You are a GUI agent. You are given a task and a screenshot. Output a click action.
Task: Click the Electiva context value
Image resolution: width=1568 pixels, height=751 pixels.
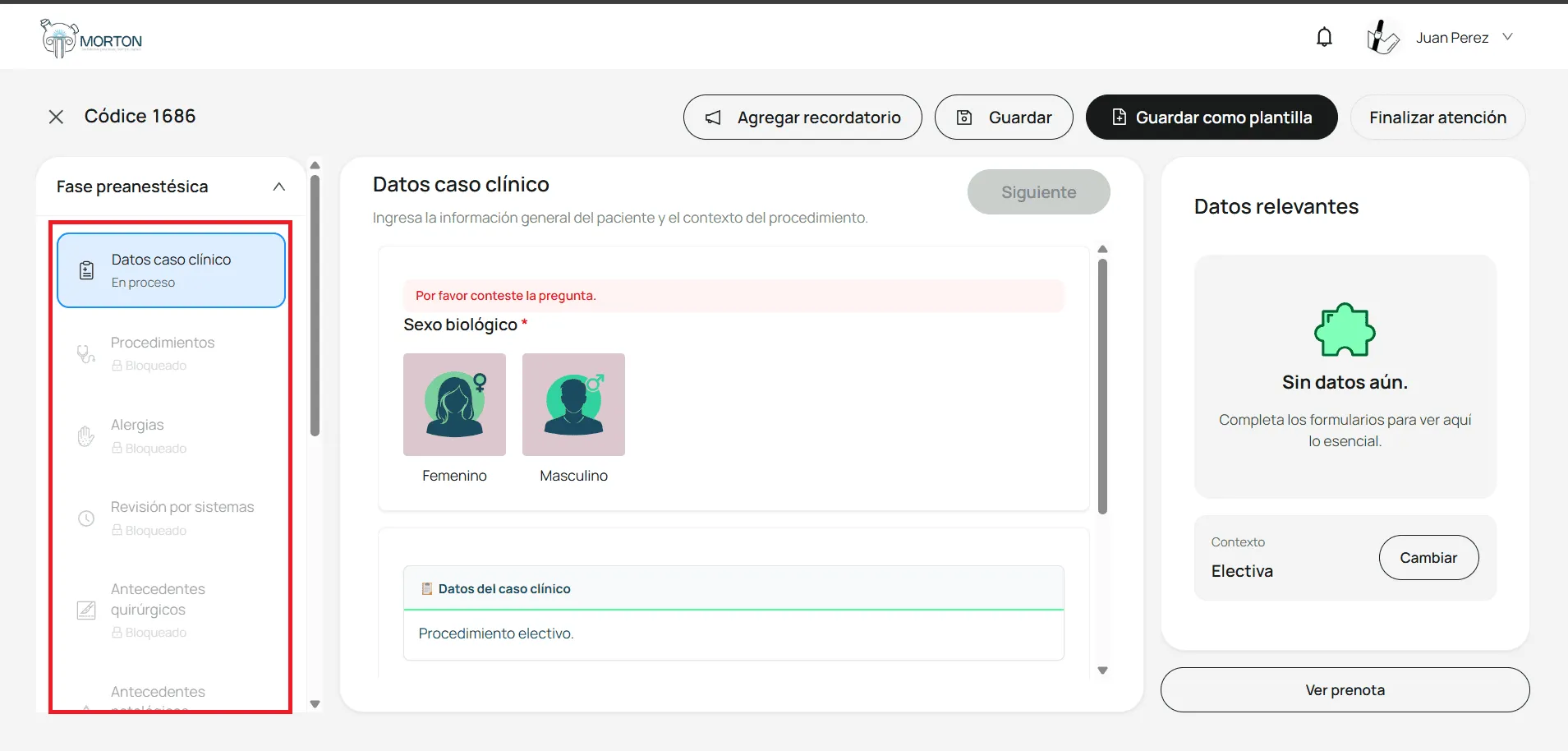[1242, 571]
